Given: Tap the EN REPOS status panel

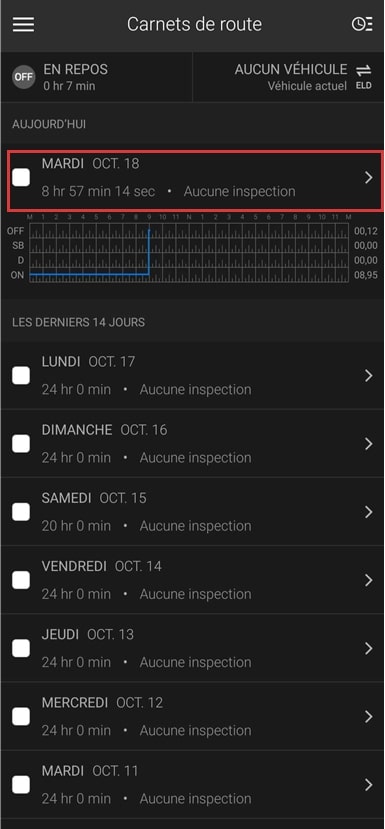Looking at the screenshot, I should pos(97,77).
